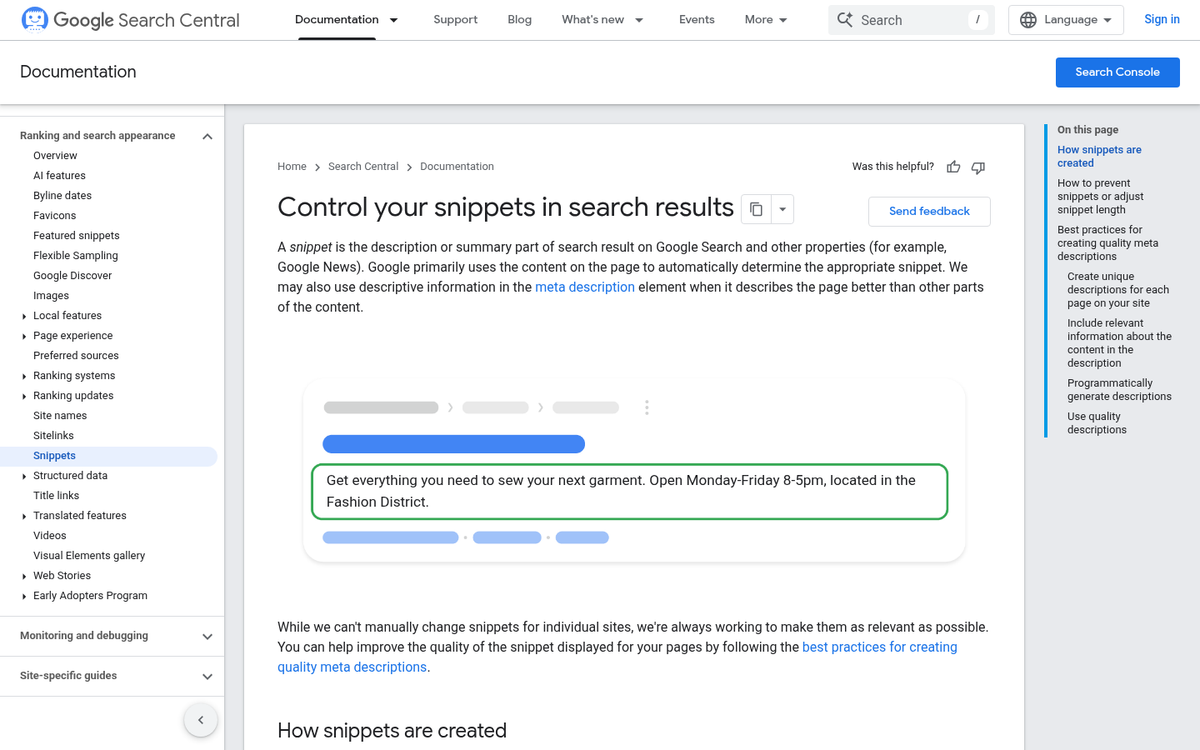Viewport: 1200px width, 750px height.
Task: Click the copy icon beside the page title
Action: [757, 207]
